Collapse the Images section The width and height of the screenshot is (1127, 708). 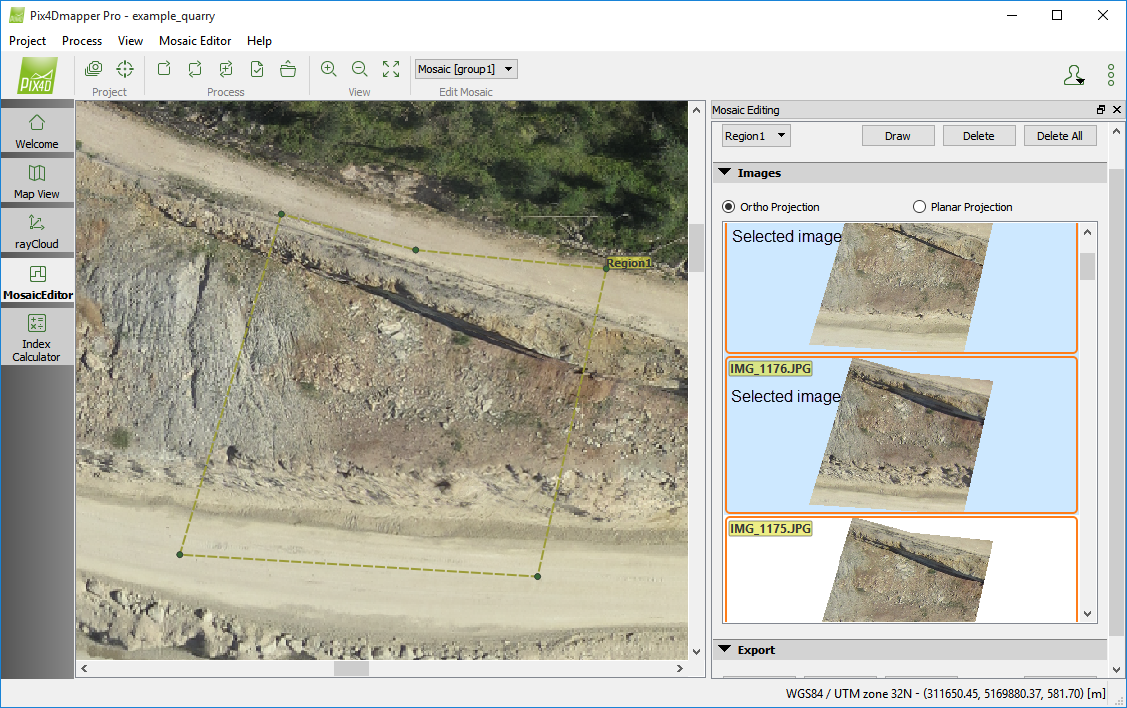[x=725, y=173]
